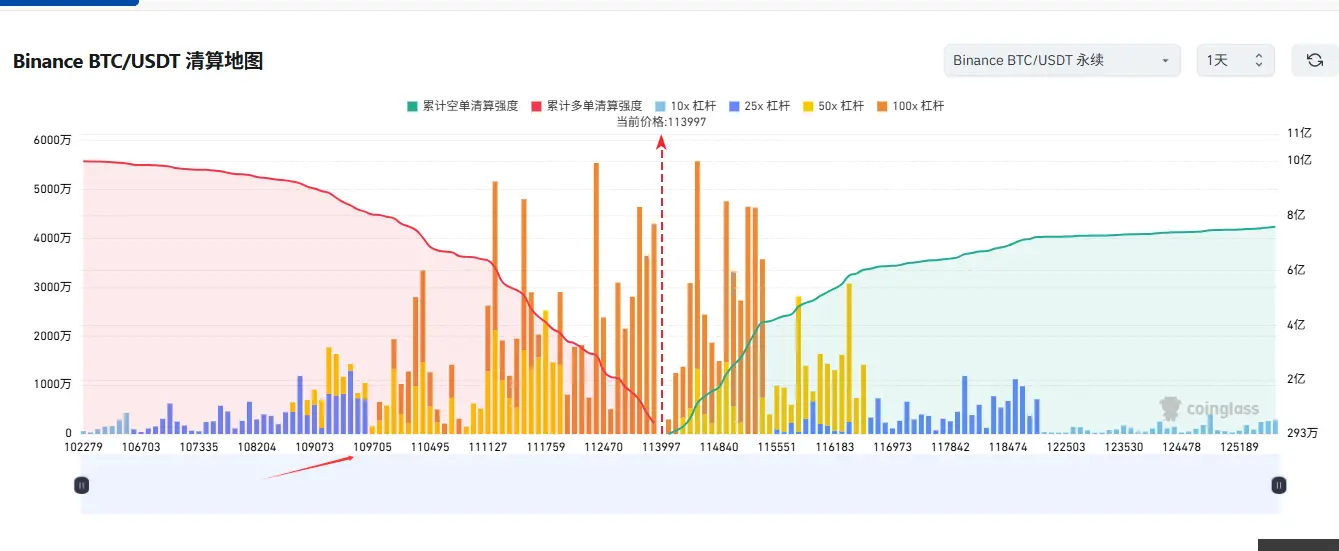This screenshot has width=1339, height=551.
Task: Click x-axis label 124478
Action: pos(1183,447)
